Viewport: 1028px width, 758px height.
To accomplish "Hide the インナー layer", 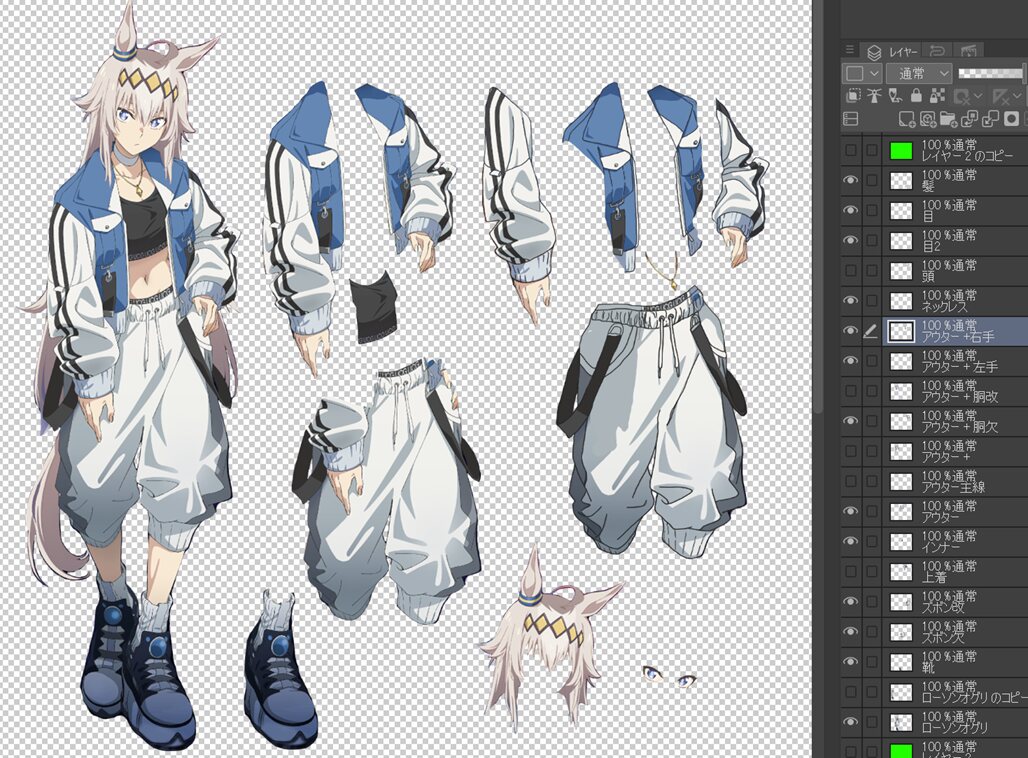I will coord(850,542).
